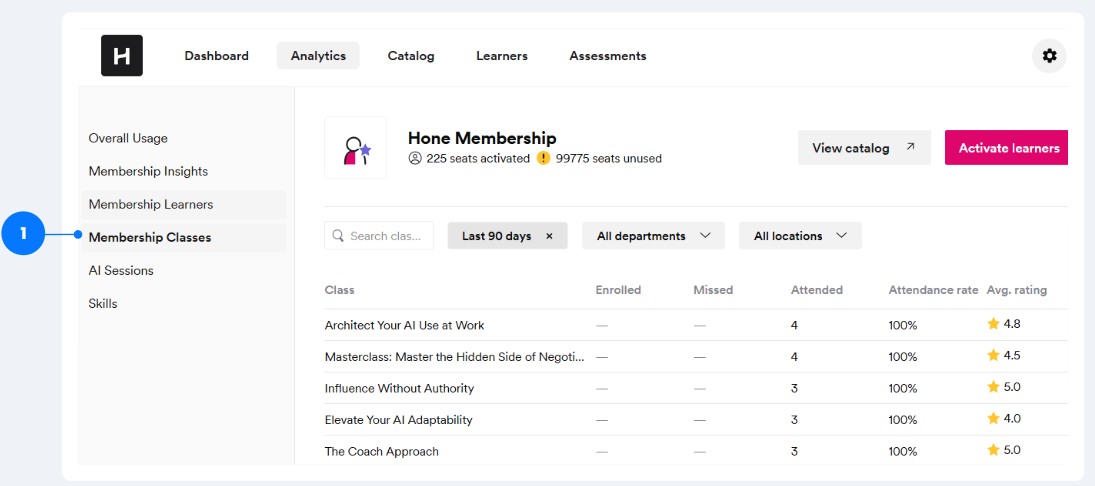This screenshot has width=1095, height=486.
Task: Click the external arrow on View catalog
Action: pyautogui.click(x=910, y=147)
